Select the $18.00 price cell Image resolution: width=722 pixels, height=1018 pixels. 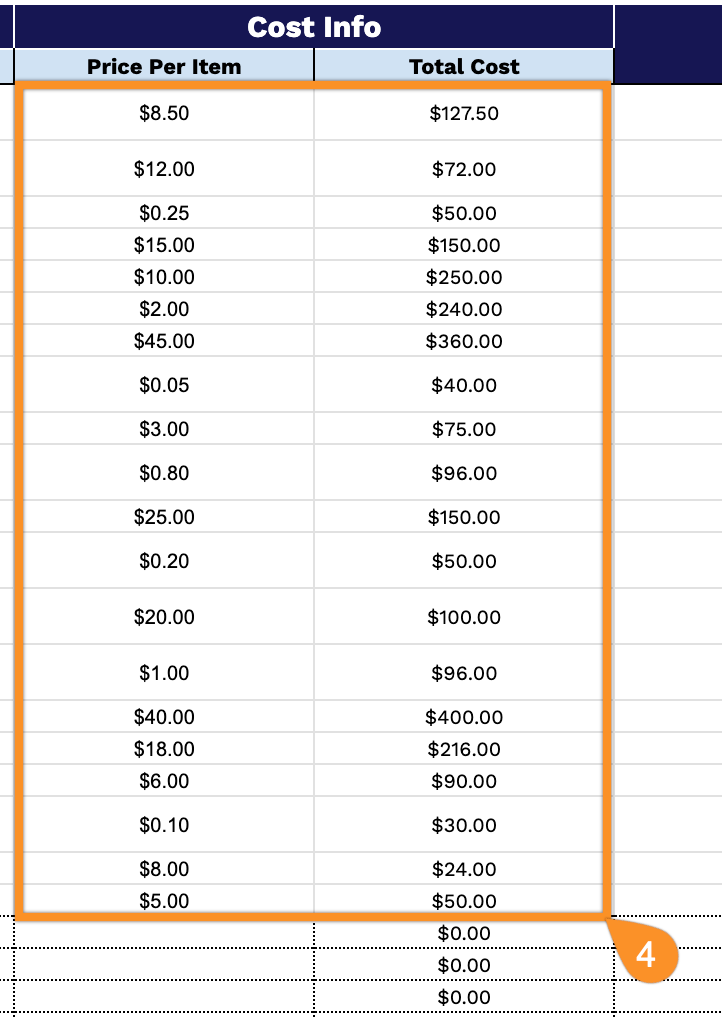[x=164, y=749]
